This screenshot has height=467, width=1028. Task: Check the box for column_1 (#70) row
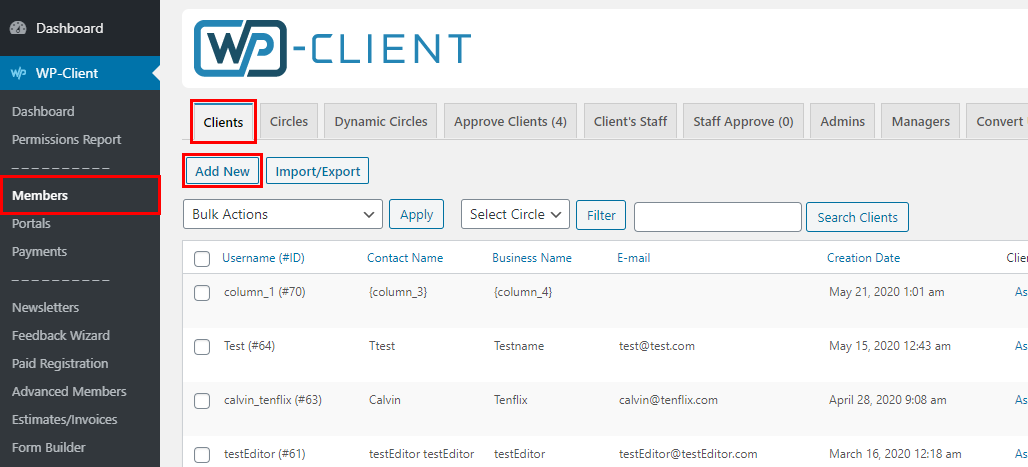click(202, 293)
